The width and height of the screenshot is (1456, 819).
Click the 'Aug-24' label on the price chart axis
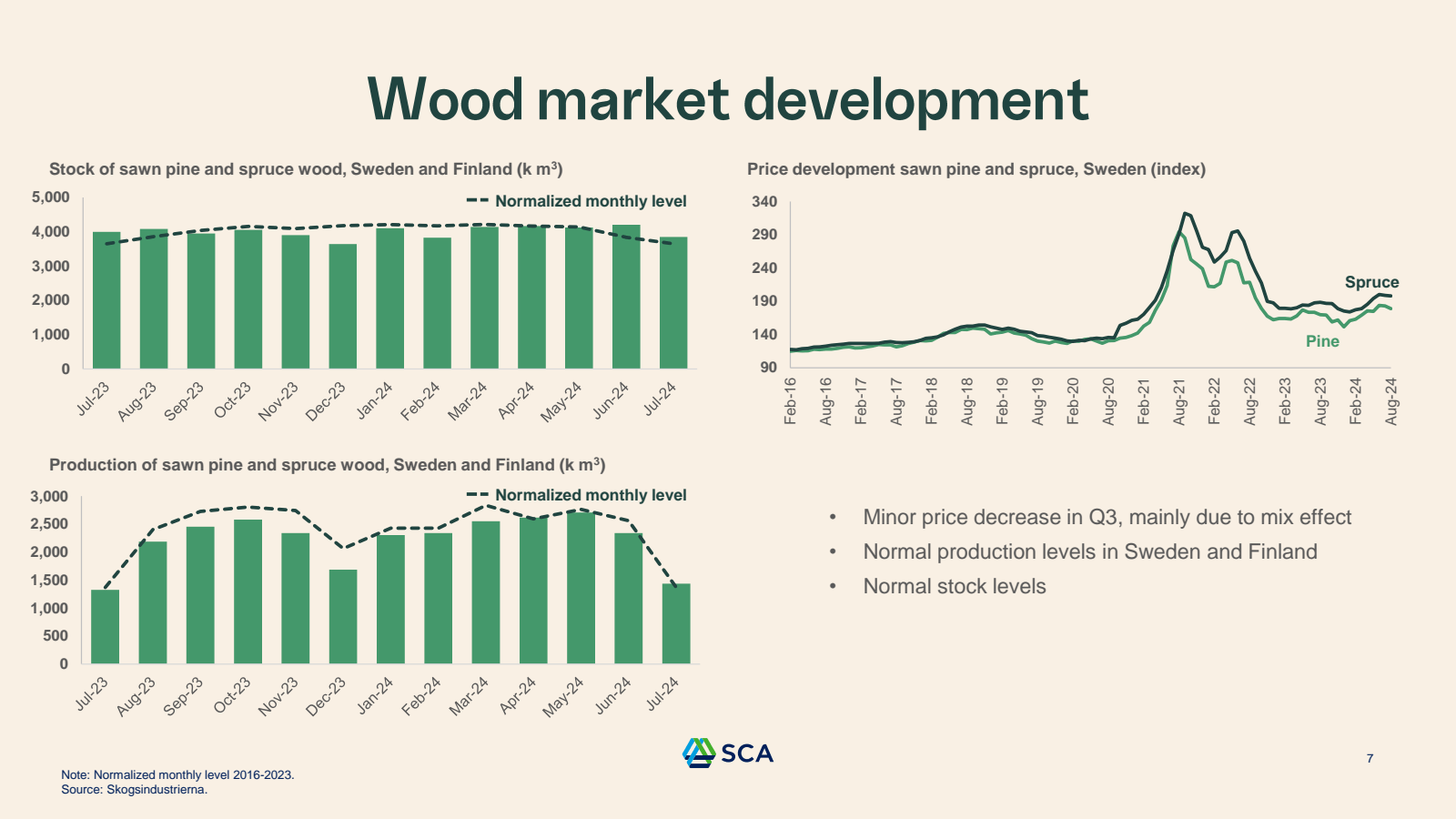[1391, 401]
